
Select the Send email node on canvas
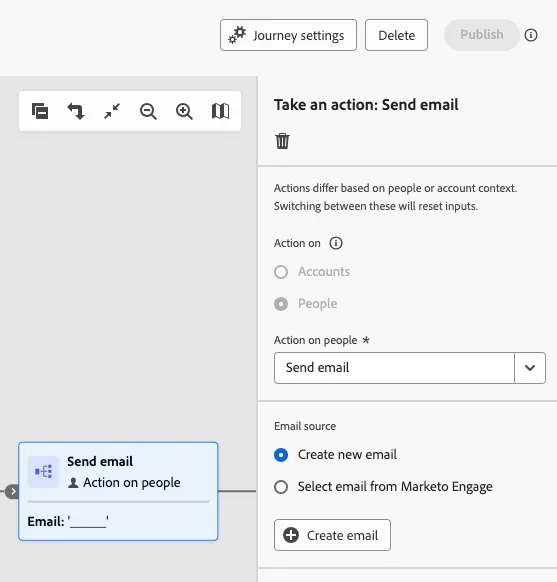click(x=118, y=491)
